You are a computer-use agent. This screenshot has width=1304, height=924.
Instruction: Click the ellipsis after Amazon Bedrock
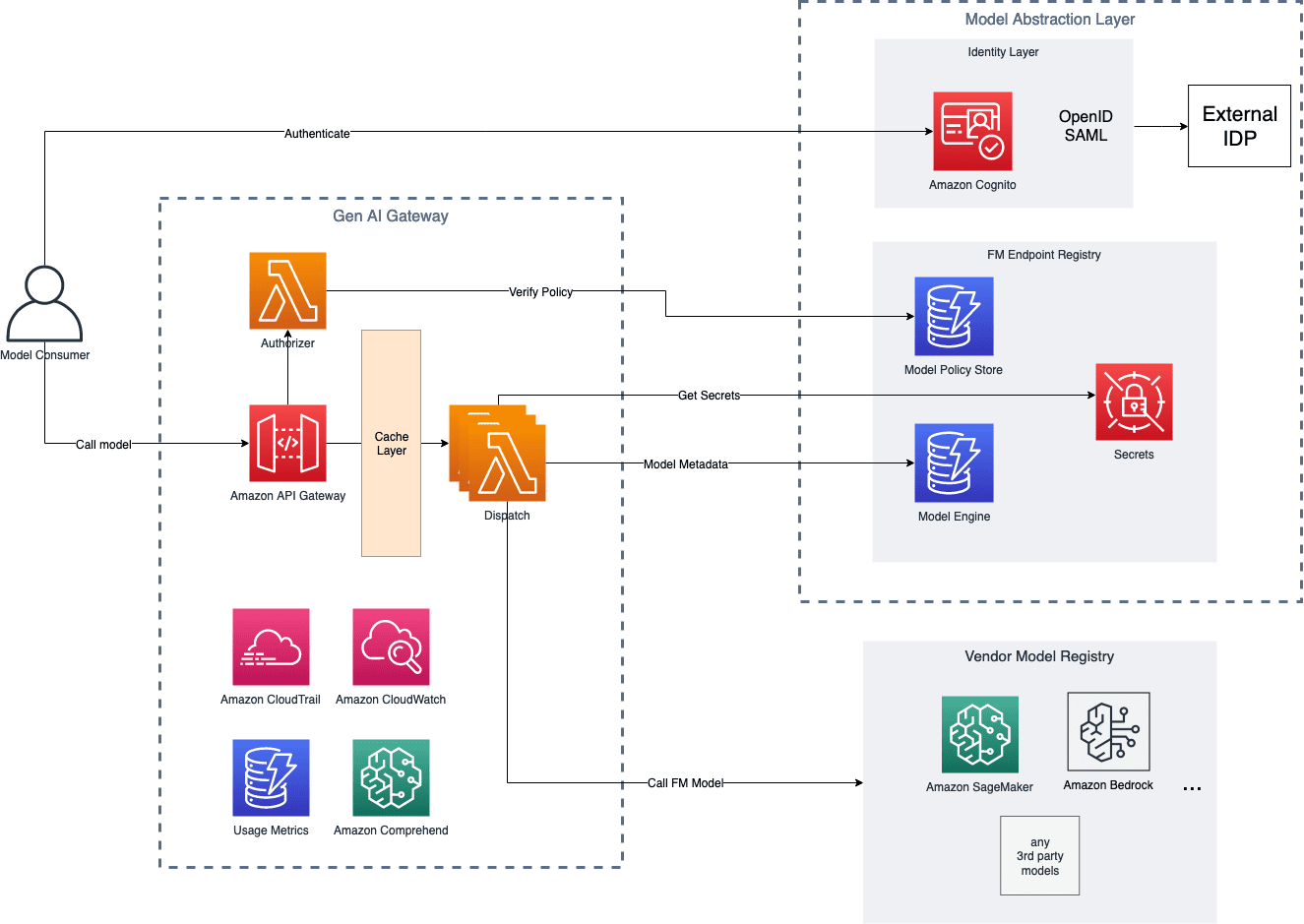click(x=1192, y=789)
